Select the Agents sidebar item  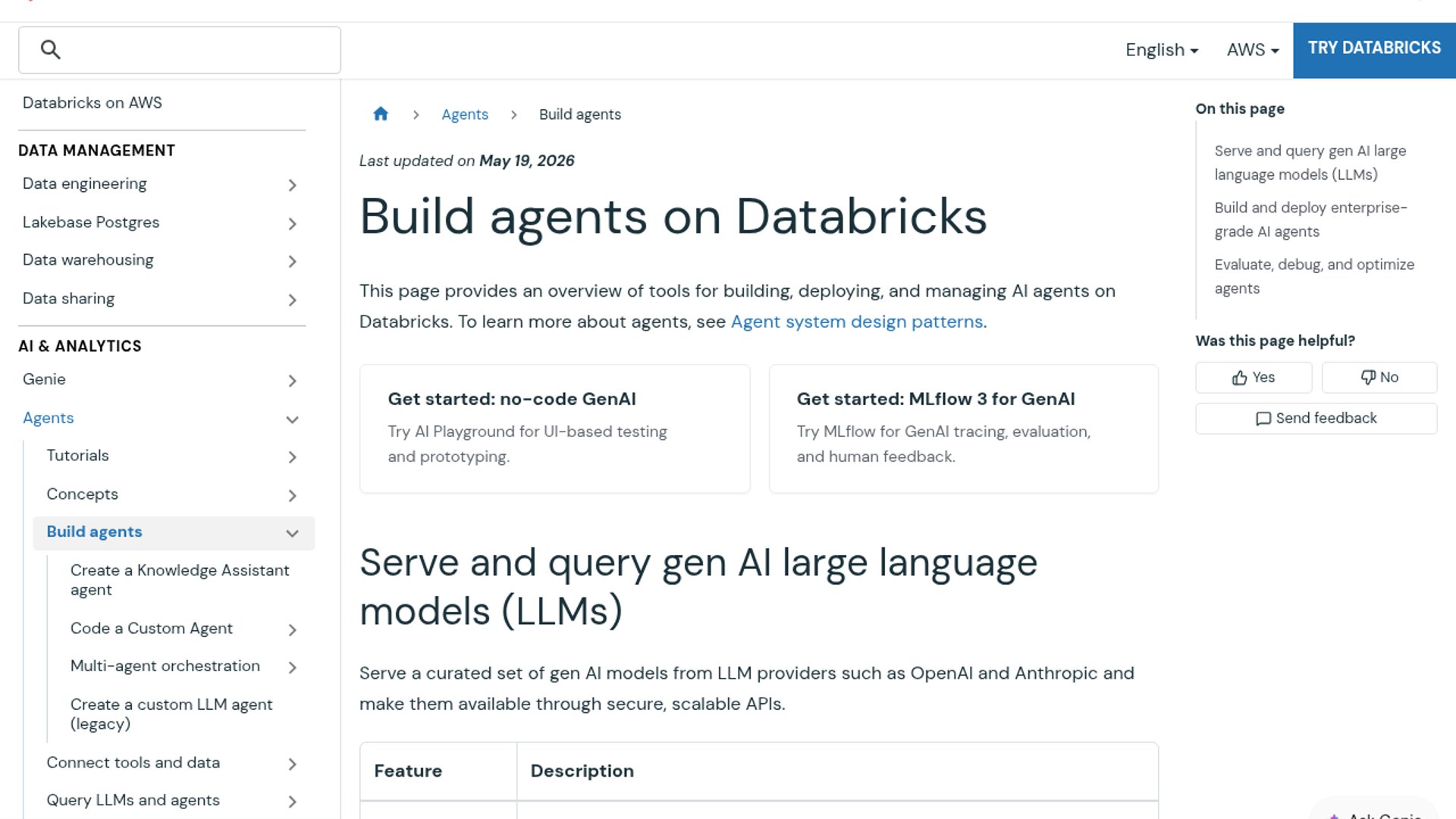tap(49, 418)
